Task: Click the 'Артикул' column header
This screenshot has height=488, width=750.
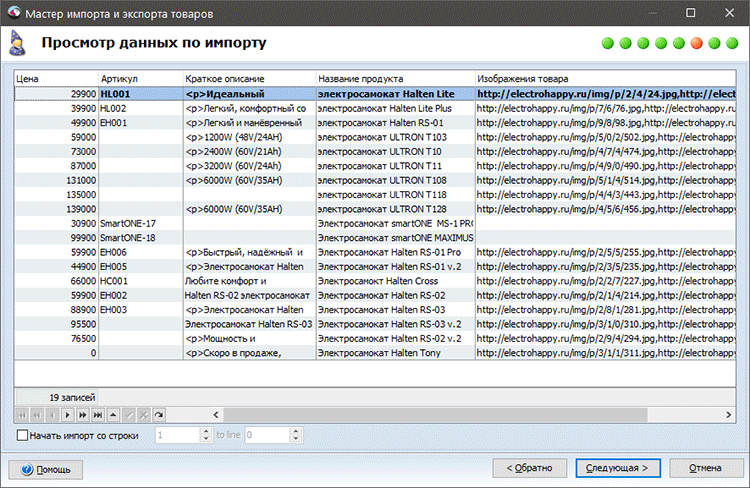Action: 141,78
